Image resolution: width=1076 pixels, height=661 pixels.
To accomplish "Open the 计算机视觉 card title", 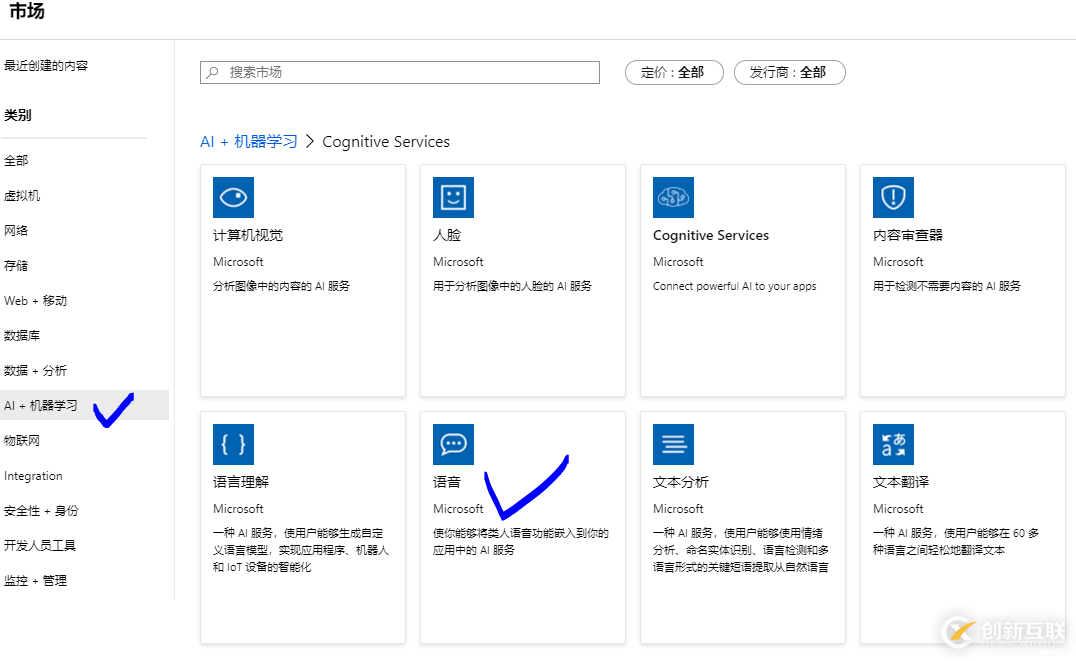I will point(248,235).
